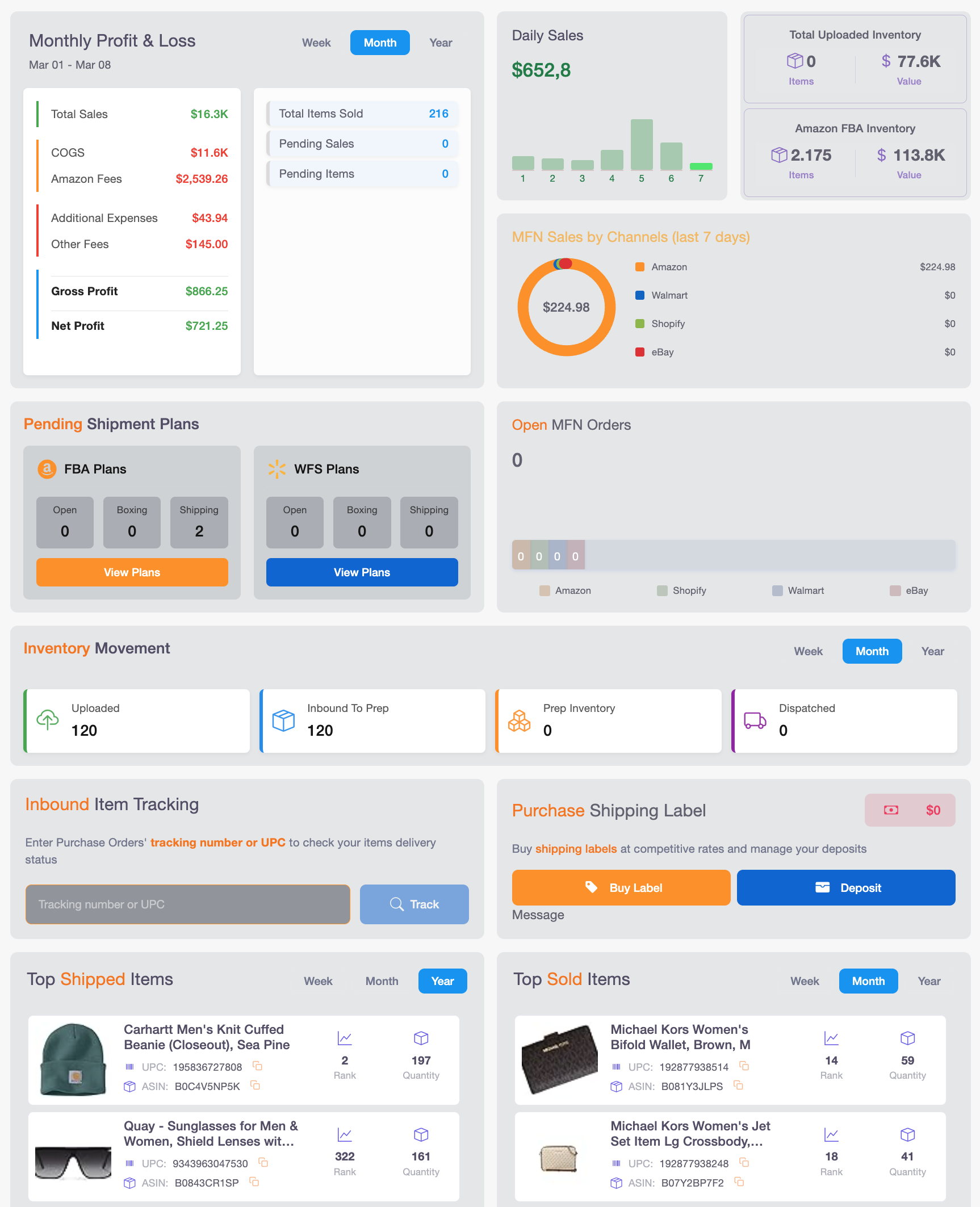This screenshot has height=1207, width=980.
Task: Copy ASIN B07Y2BP7F2 of Jet Set Crossbody
Action: click(x=739, y=1181)
